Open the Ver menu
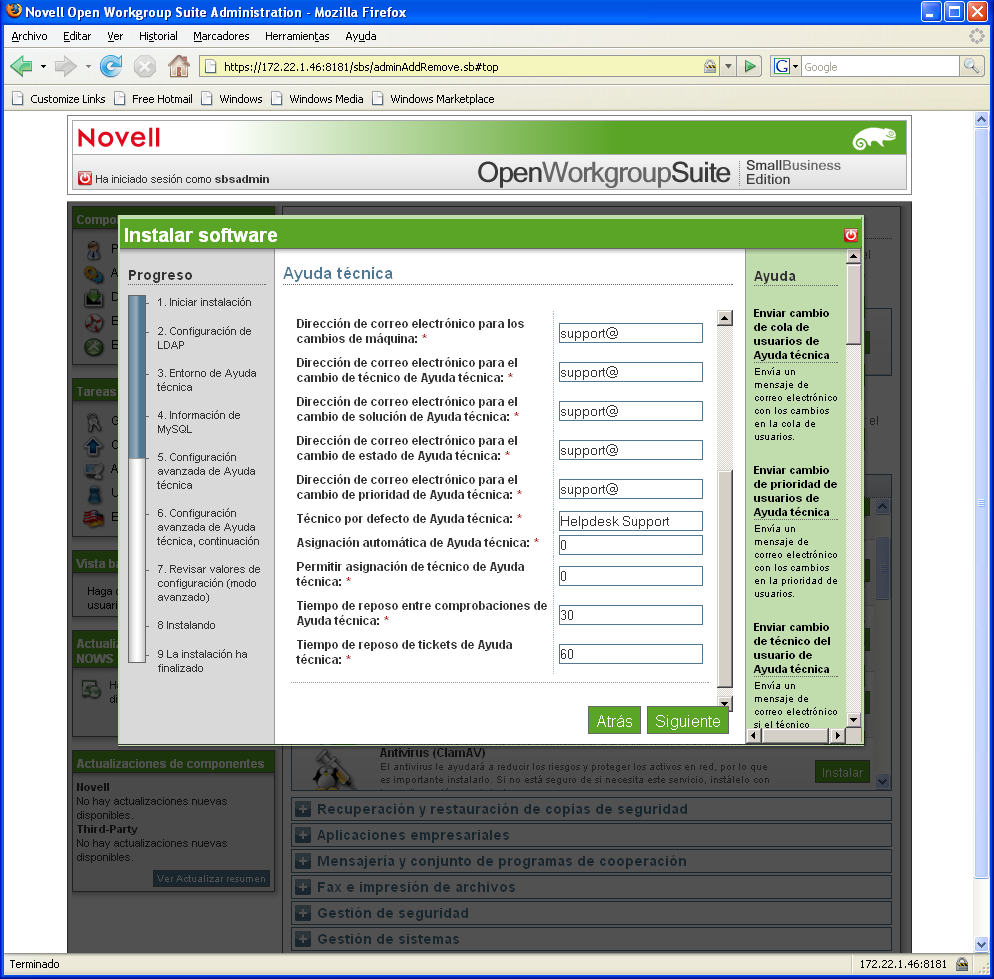 [115, 36]
